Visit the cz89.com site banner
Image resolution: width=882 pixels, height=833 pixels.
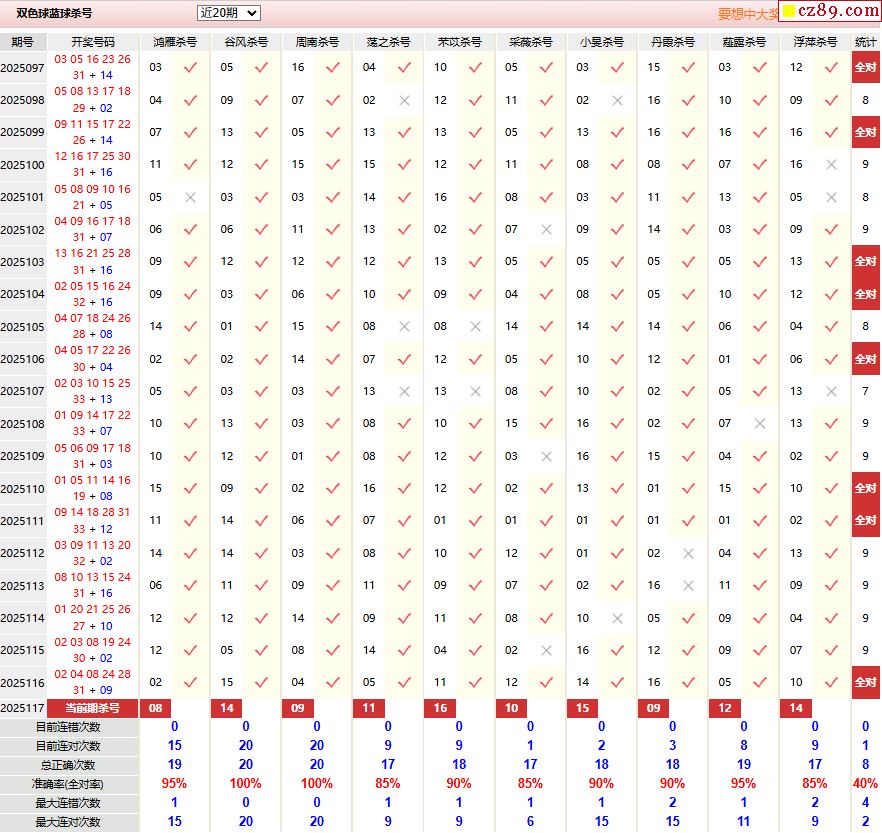pos(830,11)
